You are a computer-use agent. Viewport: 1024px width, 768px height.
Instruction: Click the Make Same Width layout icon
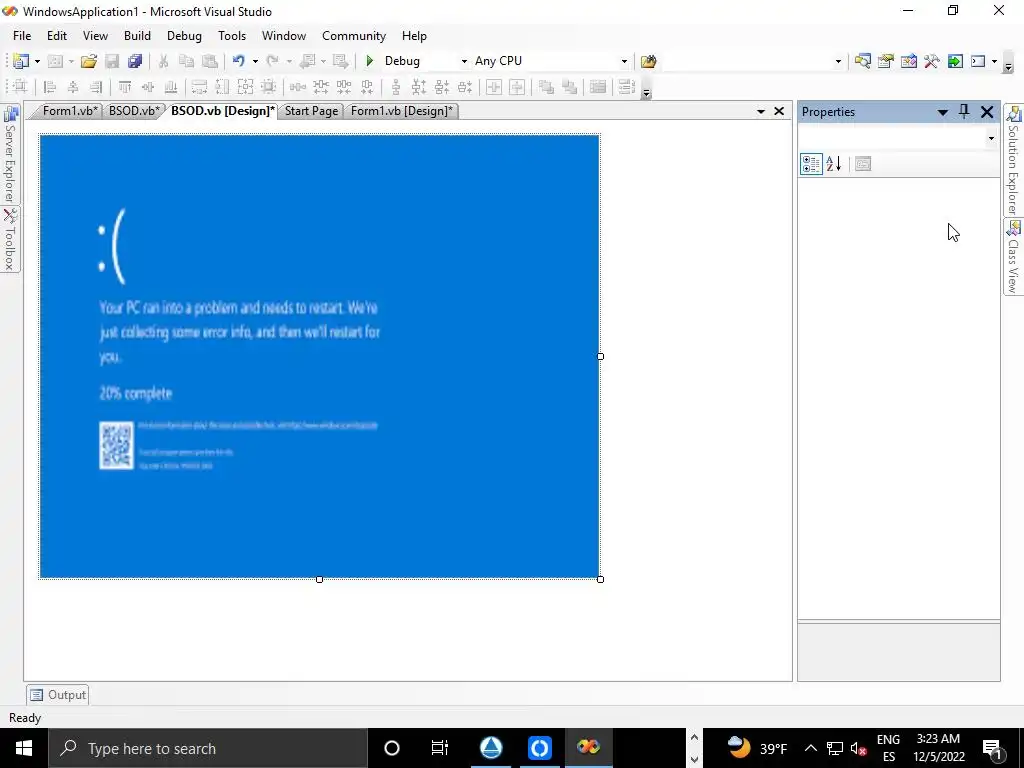tap(199, 87)
